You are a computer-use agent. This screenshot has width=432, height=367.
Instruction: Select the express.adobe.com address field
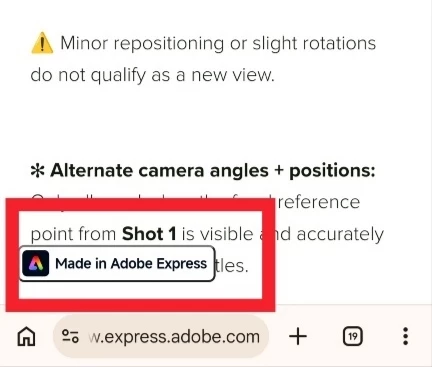pyautogui.click(x=161, y=336)
